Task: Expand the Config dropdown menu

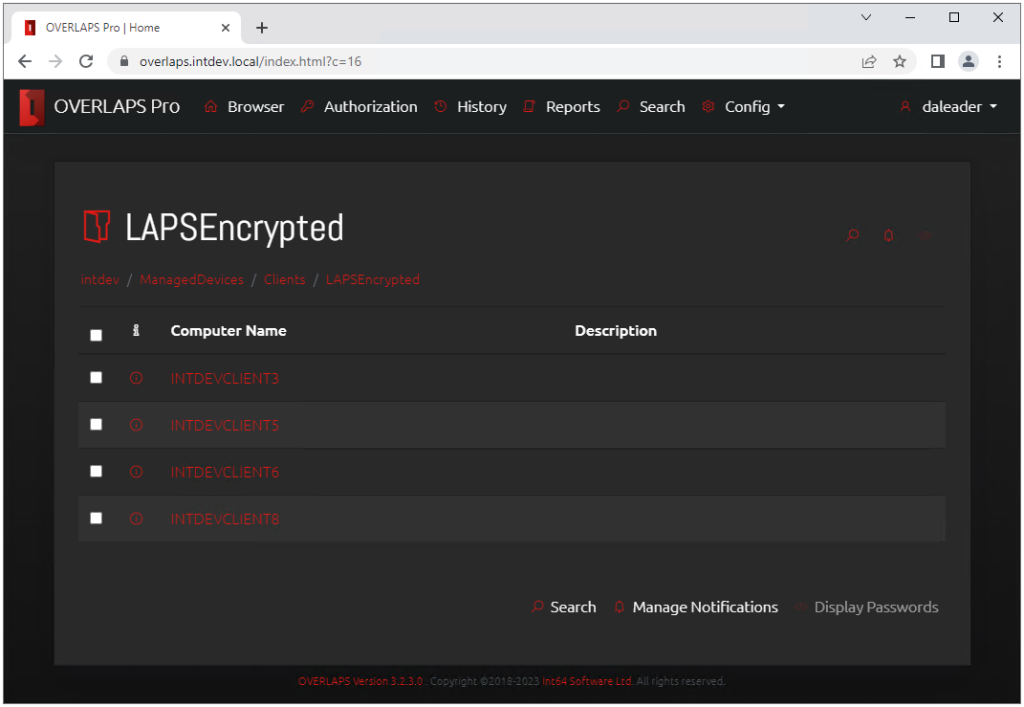Action: [x=743, y=107]
